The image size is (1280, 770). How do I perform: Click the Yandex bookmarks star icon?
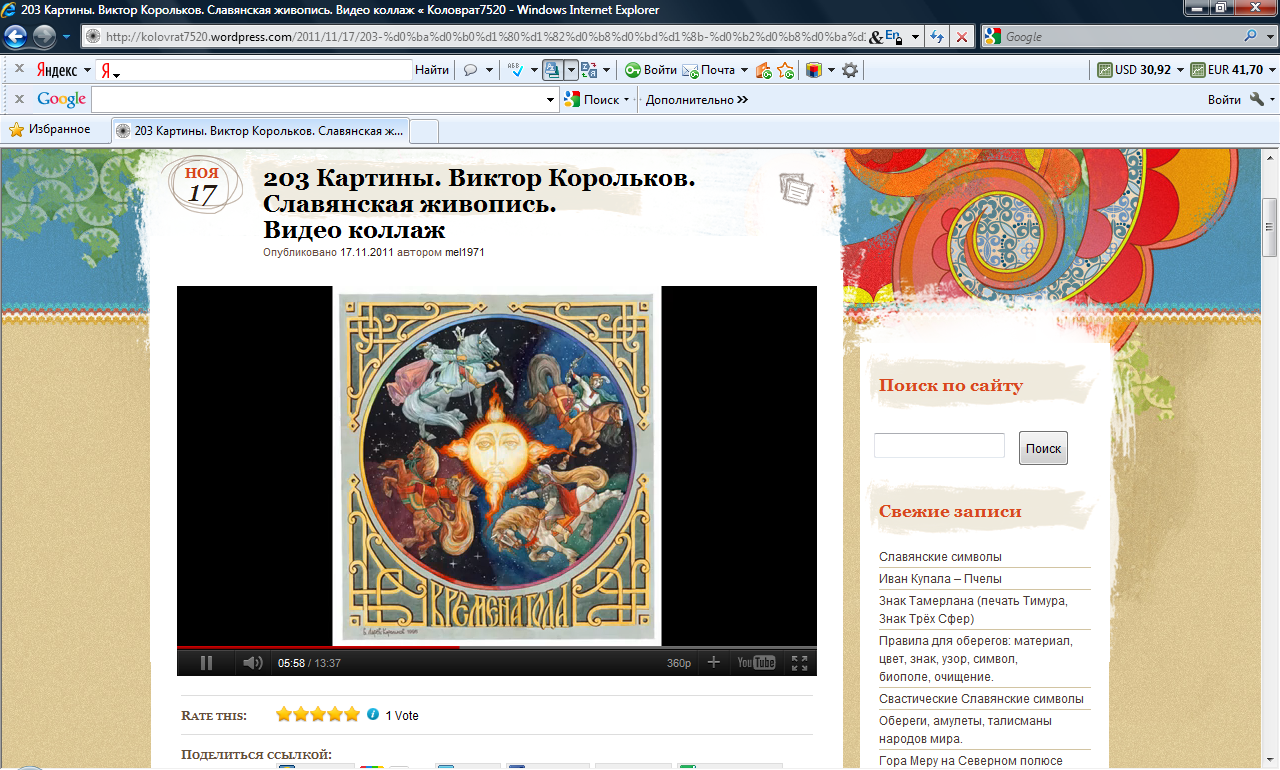tap(786, 70)
